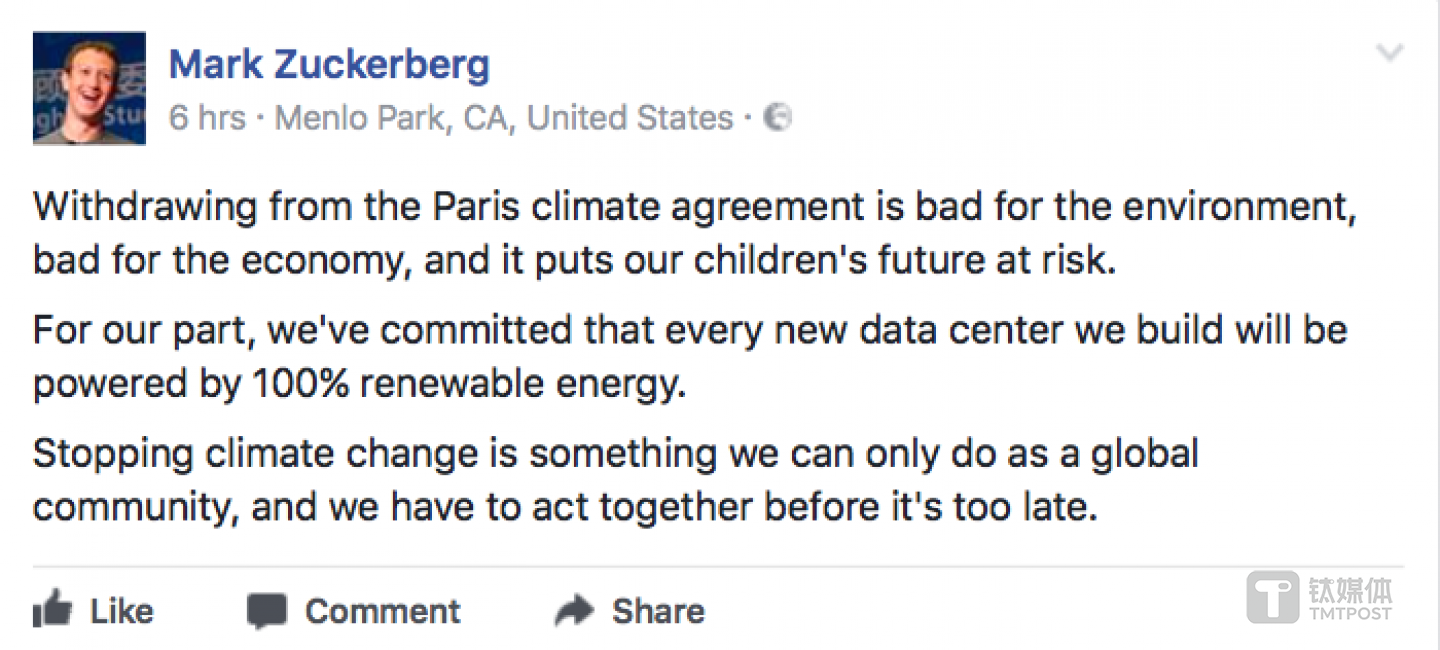Open Mark Zuckerberg's profile picture
1440x650 pixels.
[89, 88]
